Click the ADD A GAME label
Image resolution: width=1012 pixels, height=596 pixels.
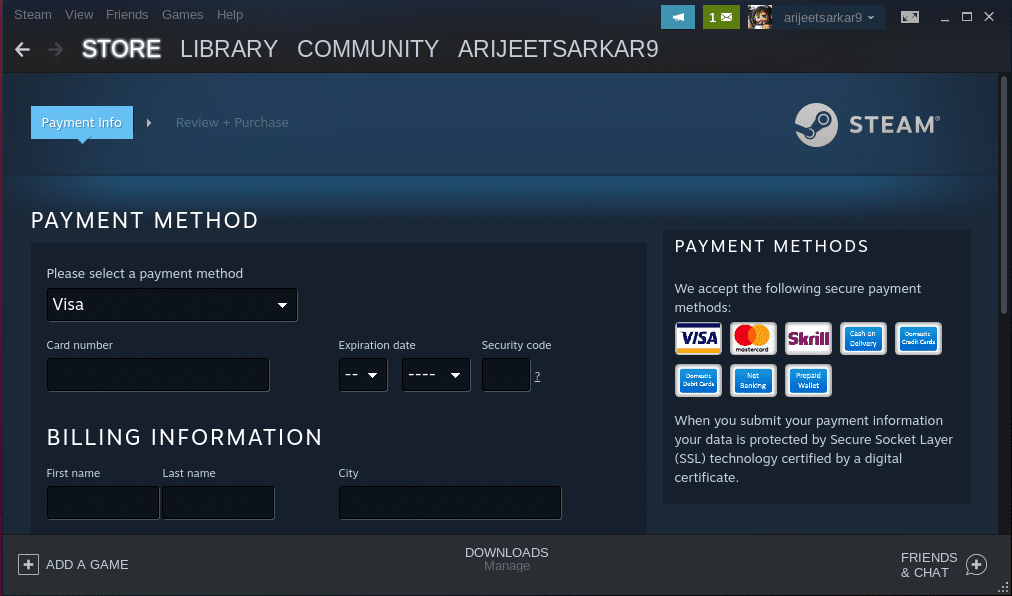87,564
